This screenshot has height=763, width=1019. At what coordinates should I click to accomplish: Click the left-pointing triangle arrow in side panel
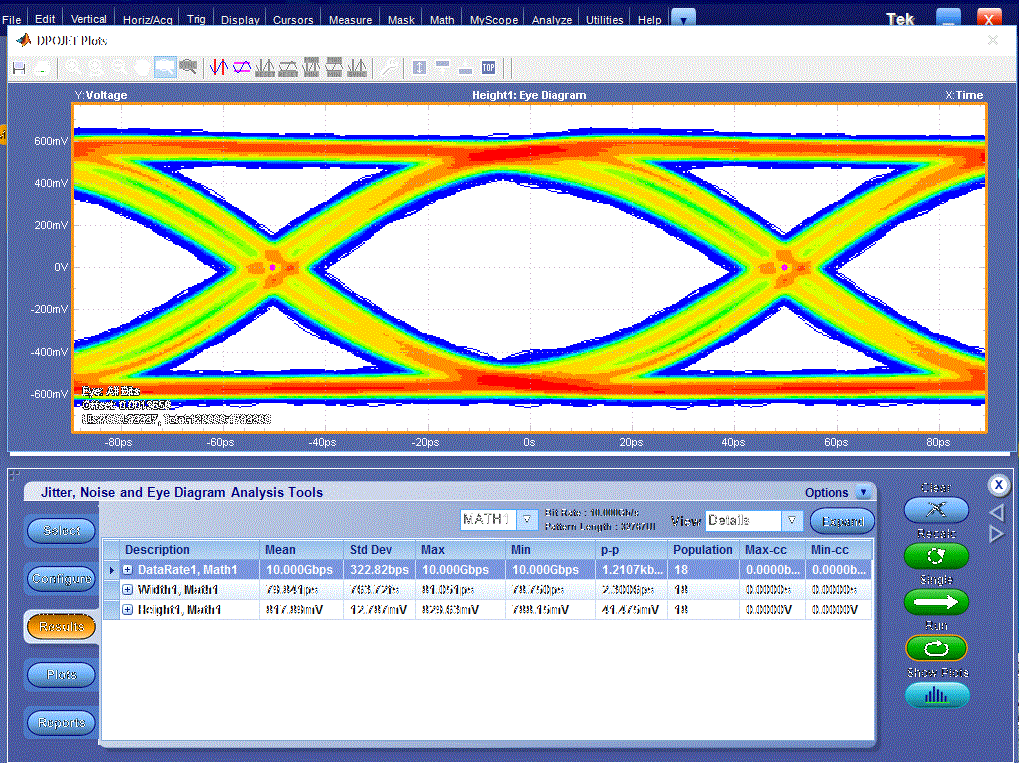(x=997, y=512)
